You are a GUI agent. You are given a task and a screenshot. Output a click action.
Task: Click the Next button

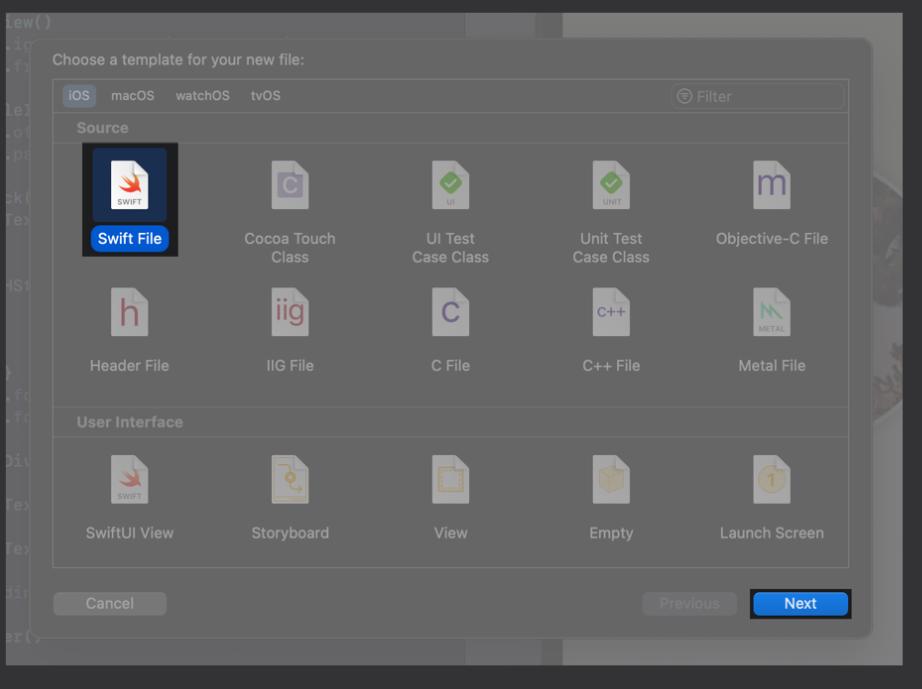tap(800, 604)
